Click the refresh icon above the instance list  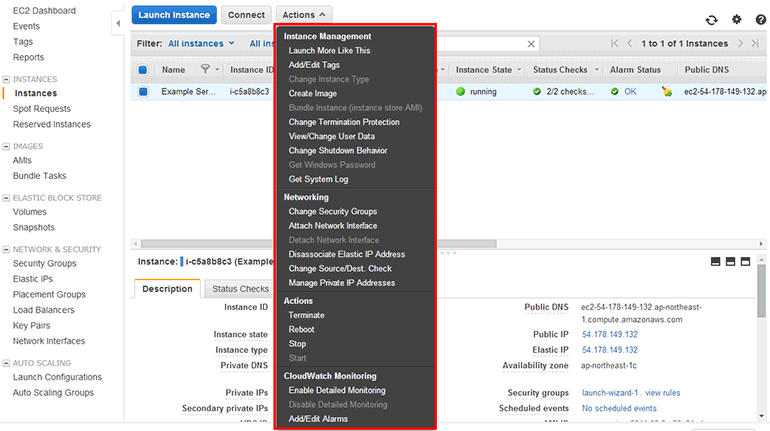click(x=711, y=19)
